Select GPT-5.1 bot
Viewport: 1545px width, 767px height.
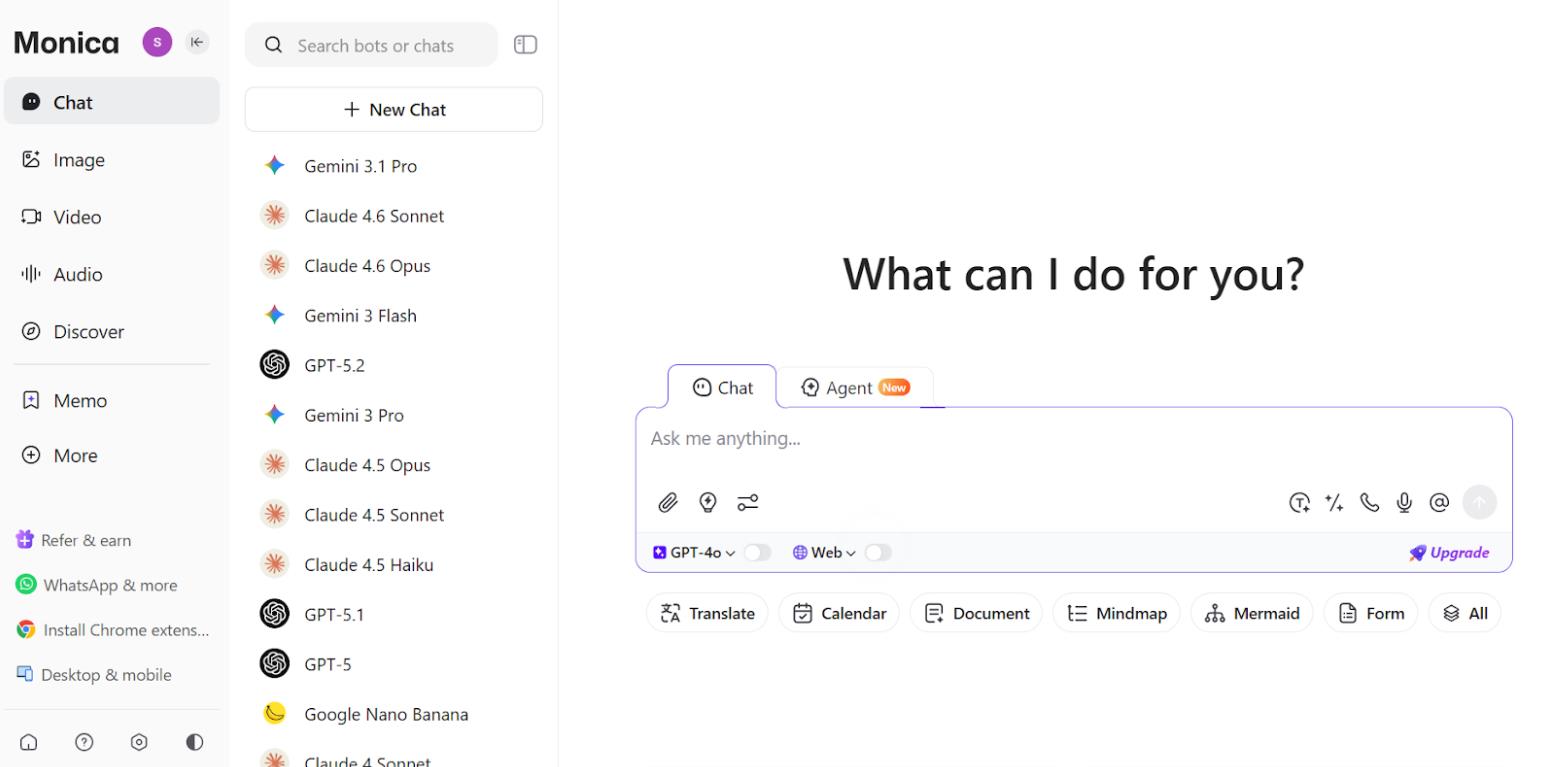click(x=394, y=614)
